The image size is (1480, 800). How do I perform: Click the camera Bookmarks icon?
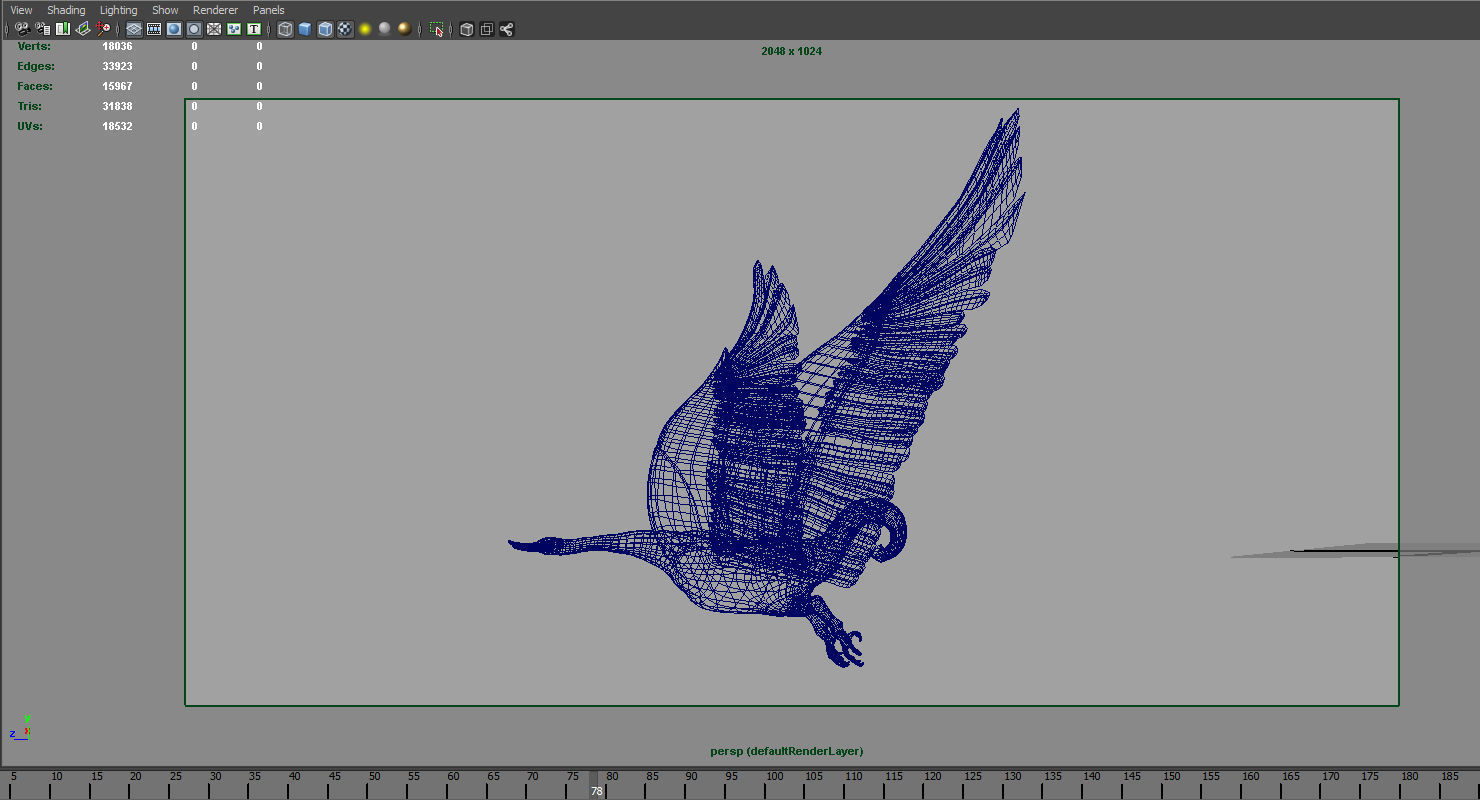coord(63,29)
